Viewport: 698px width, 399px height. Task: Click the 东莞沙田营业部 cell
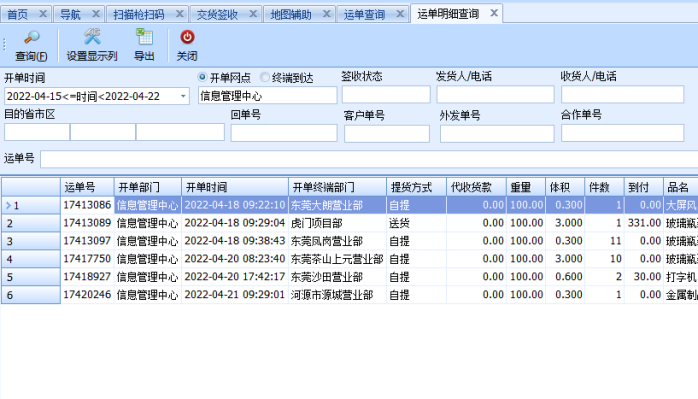coord(337,277)
